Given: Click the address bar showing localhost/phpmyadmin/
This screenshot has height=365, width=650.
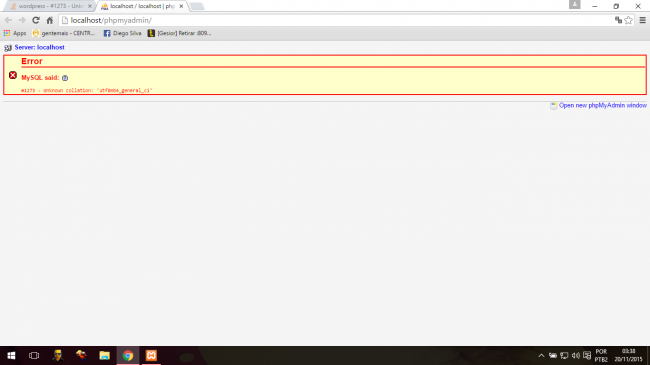Looking at the screenshot, I should [336, 20].
